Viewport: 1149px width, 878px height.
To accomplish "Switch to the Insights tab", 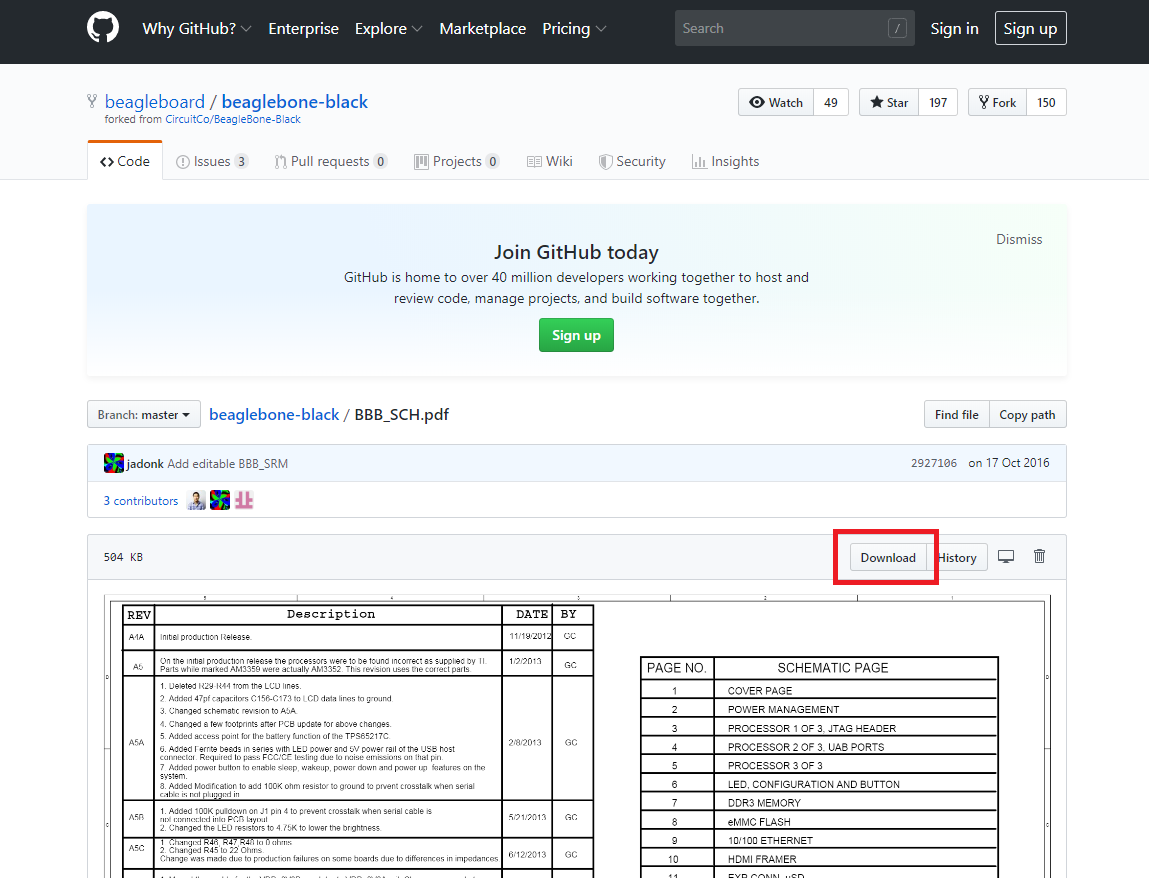I will point(725,161).
